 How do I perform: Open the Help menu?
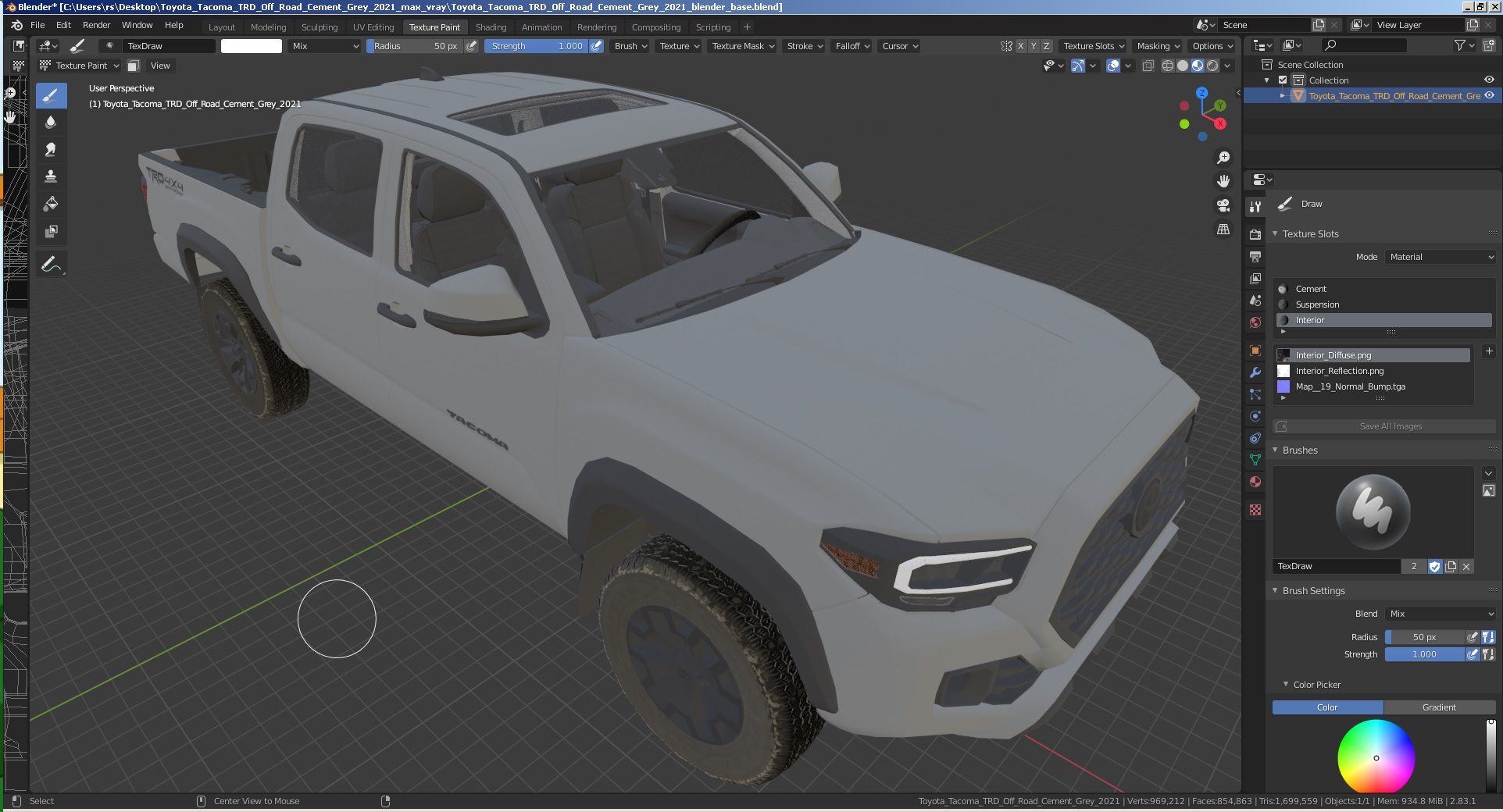pos(174,25)
